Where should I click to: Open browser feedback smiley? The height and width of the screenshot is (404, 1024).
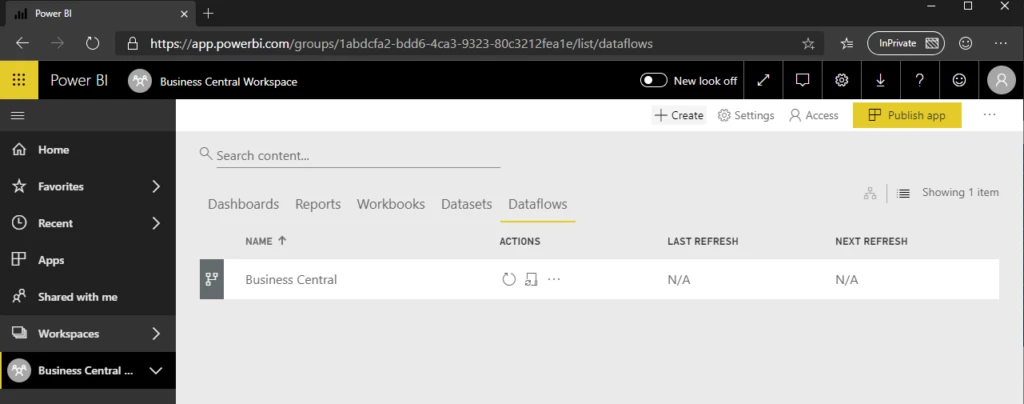[x=965, y=44]
